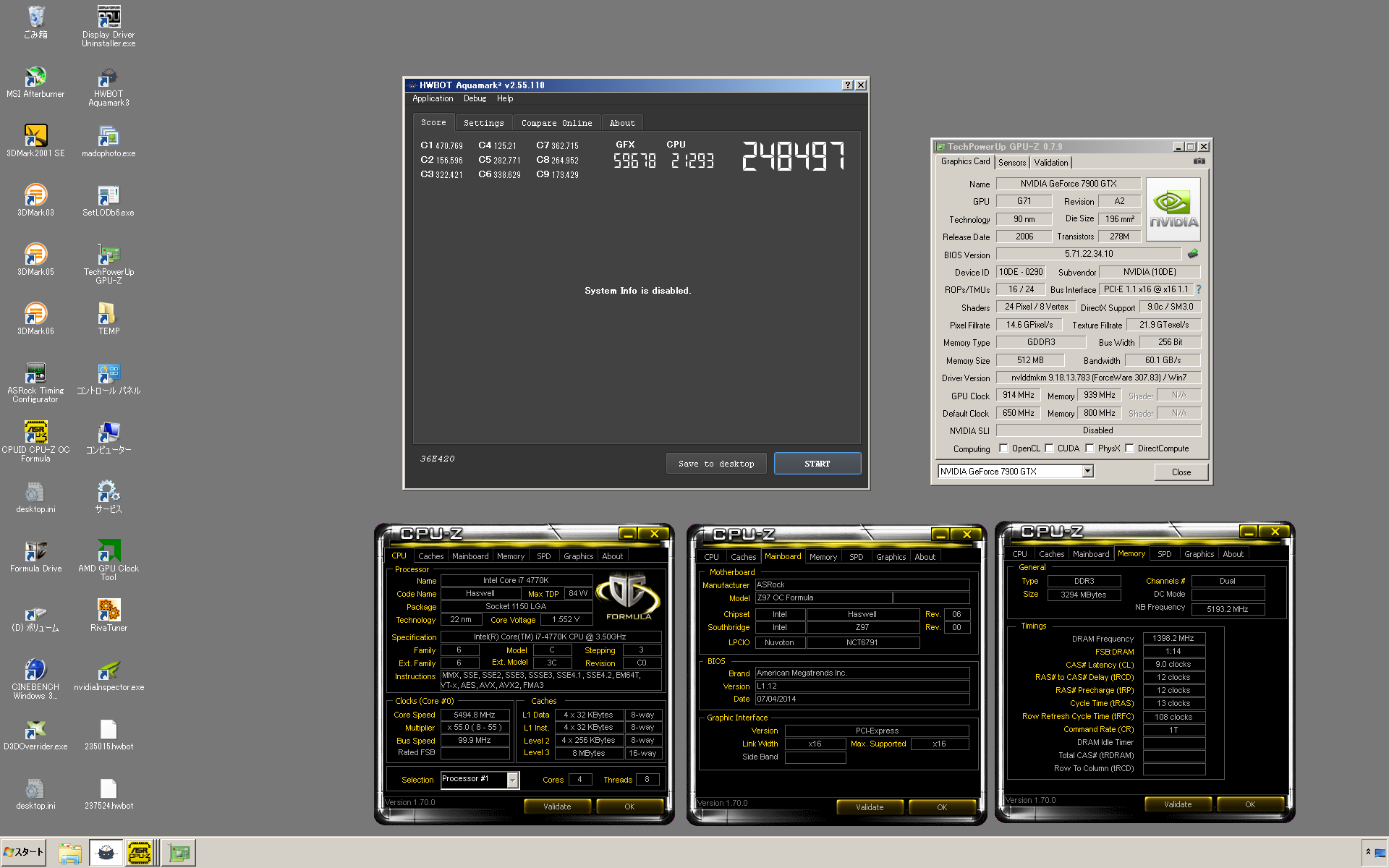Toggle DirectCompute checkbox in GPU-Z

[1129, 448]
